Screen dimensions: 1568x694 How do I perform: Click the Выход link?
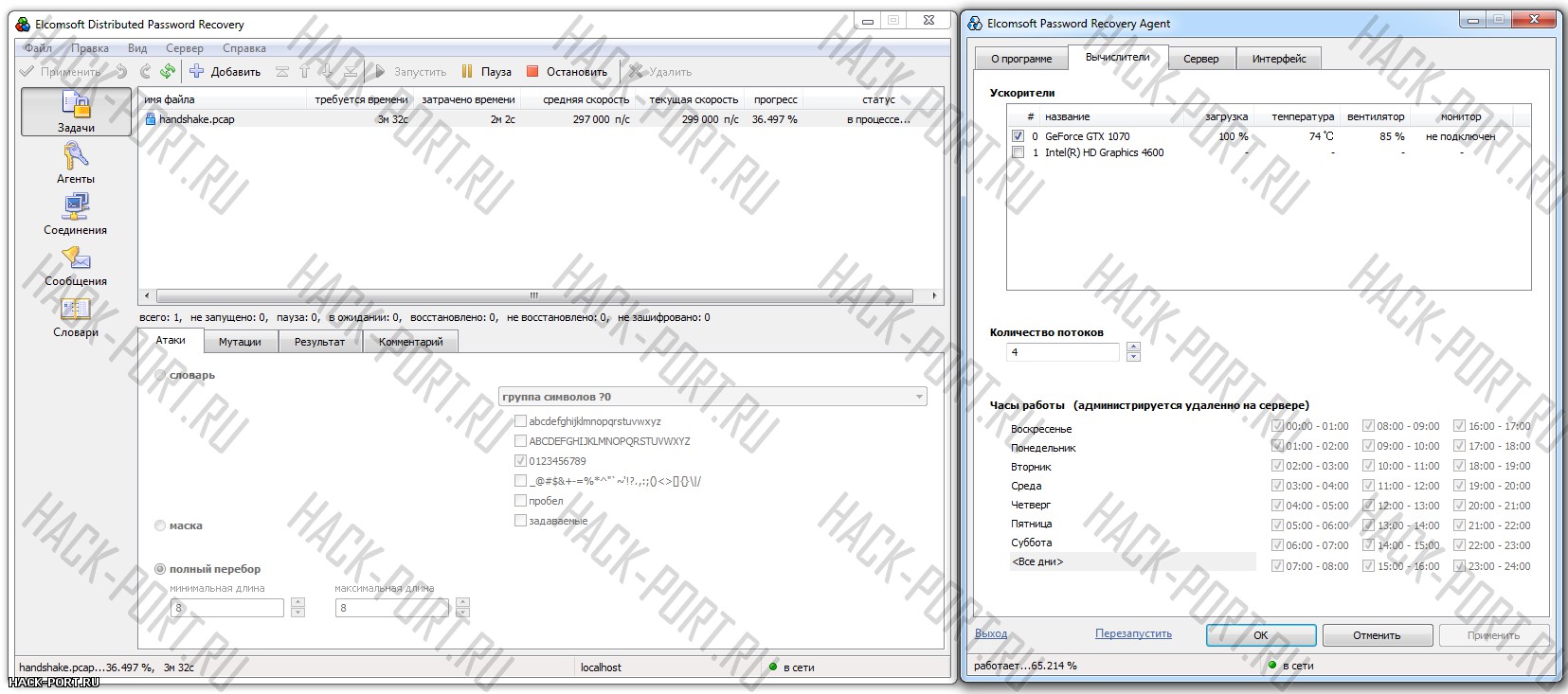991,633
